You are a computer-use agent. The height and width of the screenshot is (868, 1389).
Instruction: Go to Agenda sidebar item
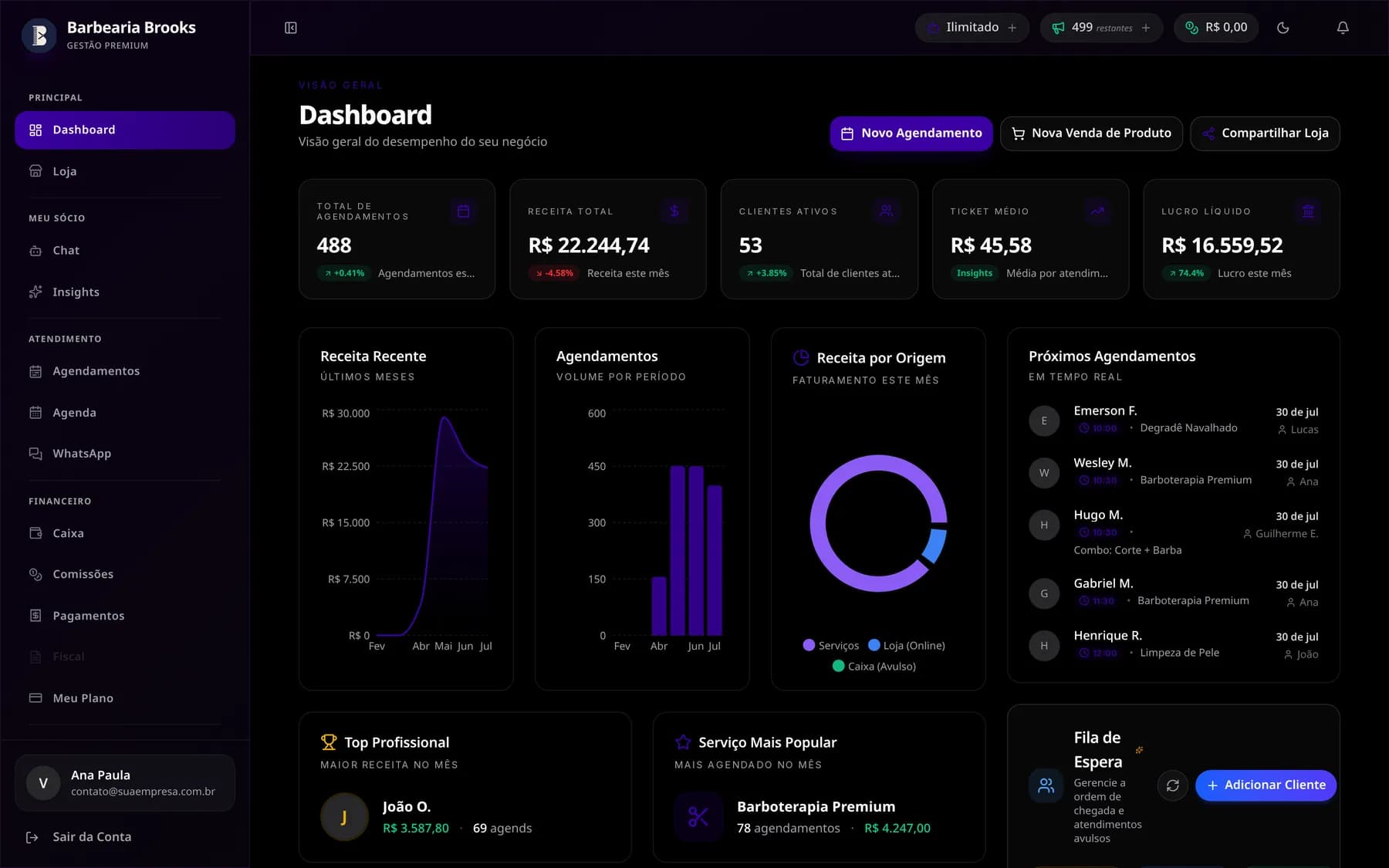(x=125, y=413)
